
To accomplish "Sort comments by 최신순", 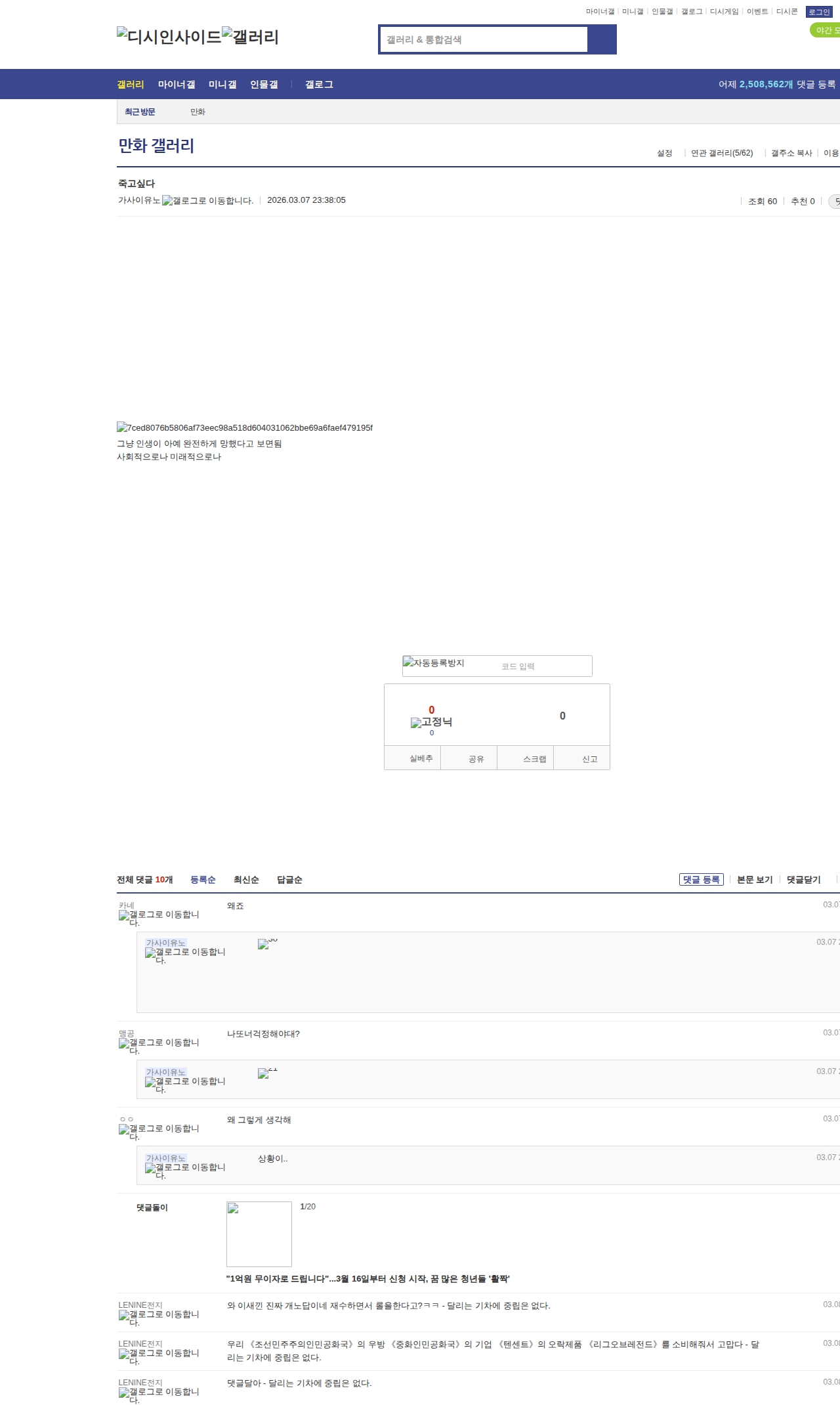I will 246,880.
